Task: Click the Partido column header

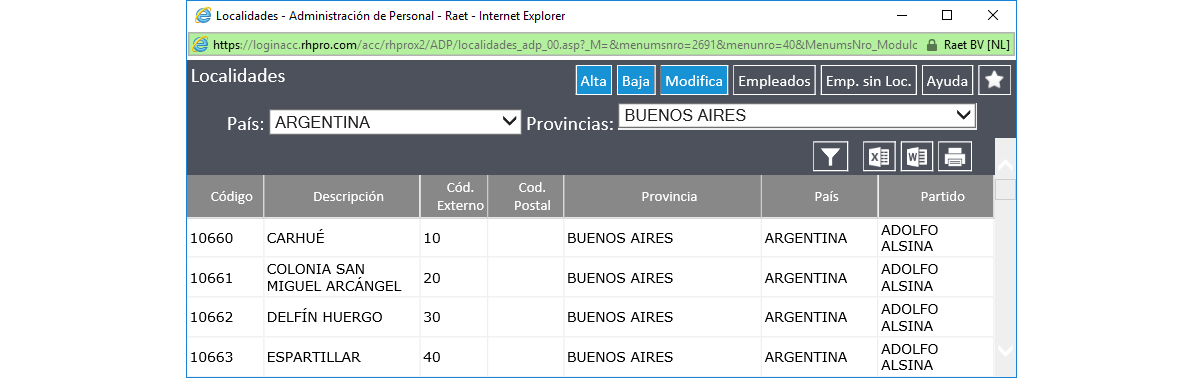Action: point(936,197)
